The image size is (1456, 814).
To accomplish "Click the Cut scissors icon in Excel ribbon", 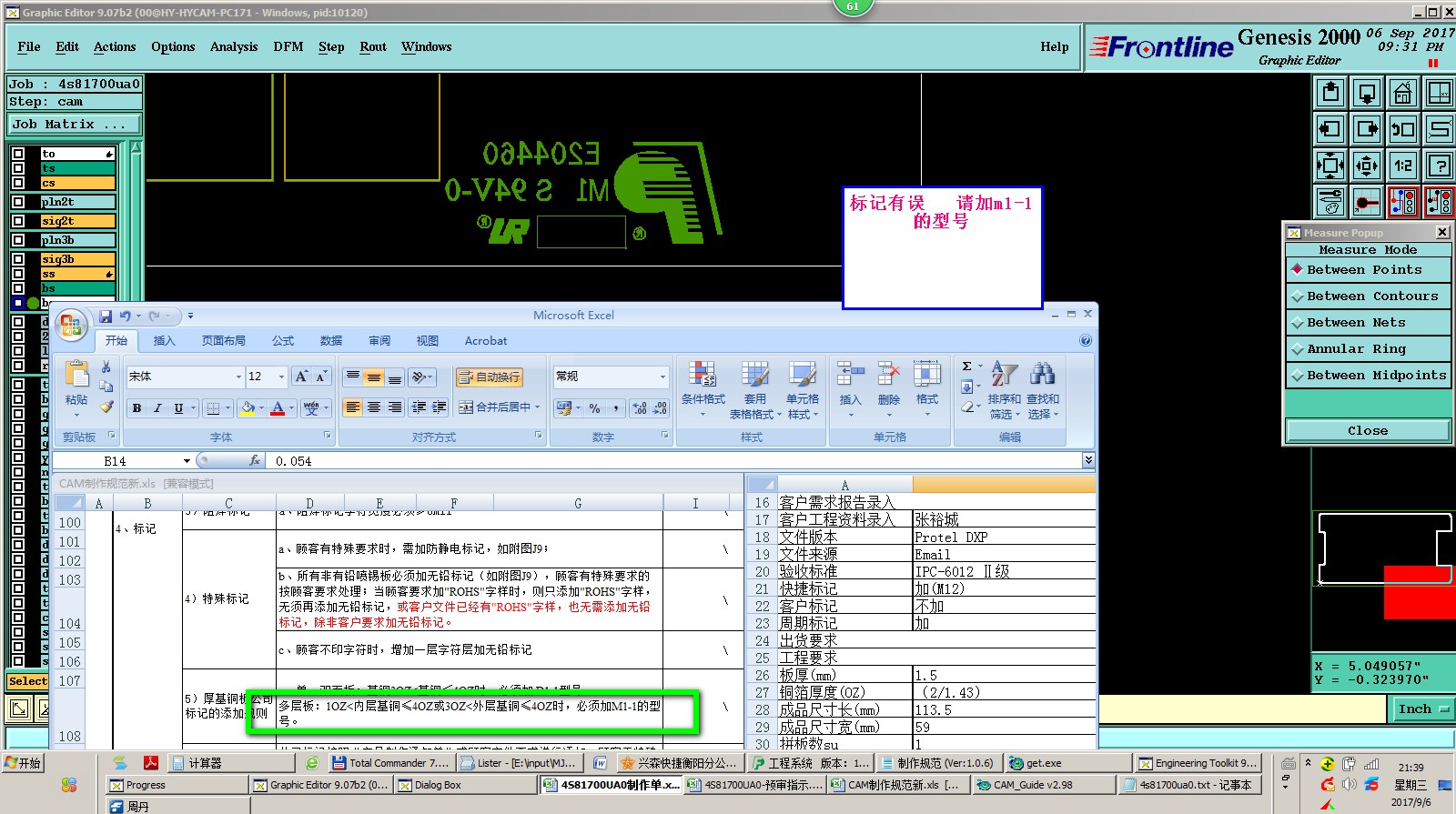I will [106, 367].
